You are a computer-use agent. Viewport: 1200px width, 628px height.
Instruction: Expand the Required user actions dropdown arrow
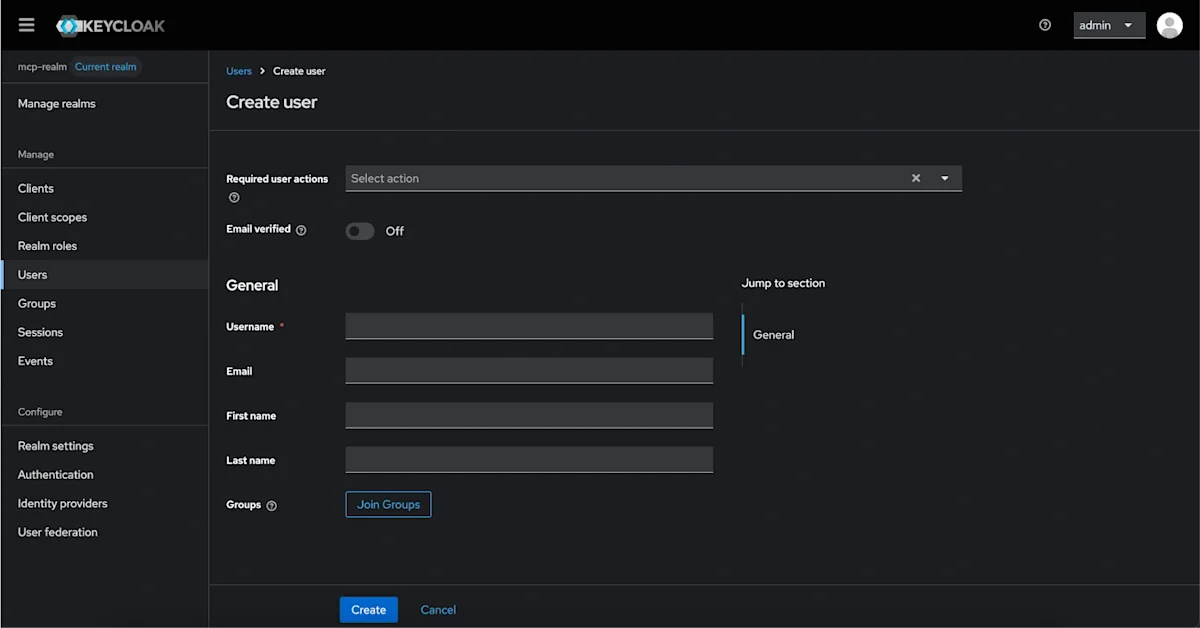pyautogui.click(x=945, y=178)
